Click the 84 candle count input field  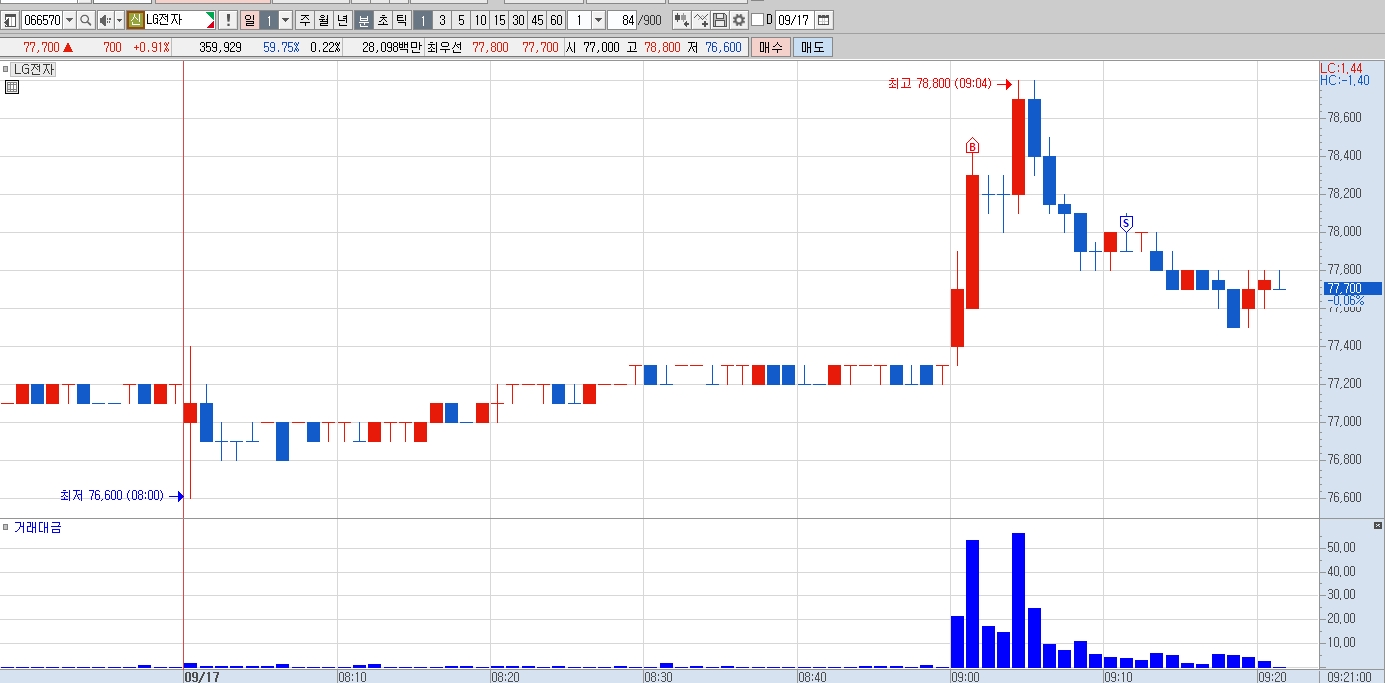click(x=622, y=20)
